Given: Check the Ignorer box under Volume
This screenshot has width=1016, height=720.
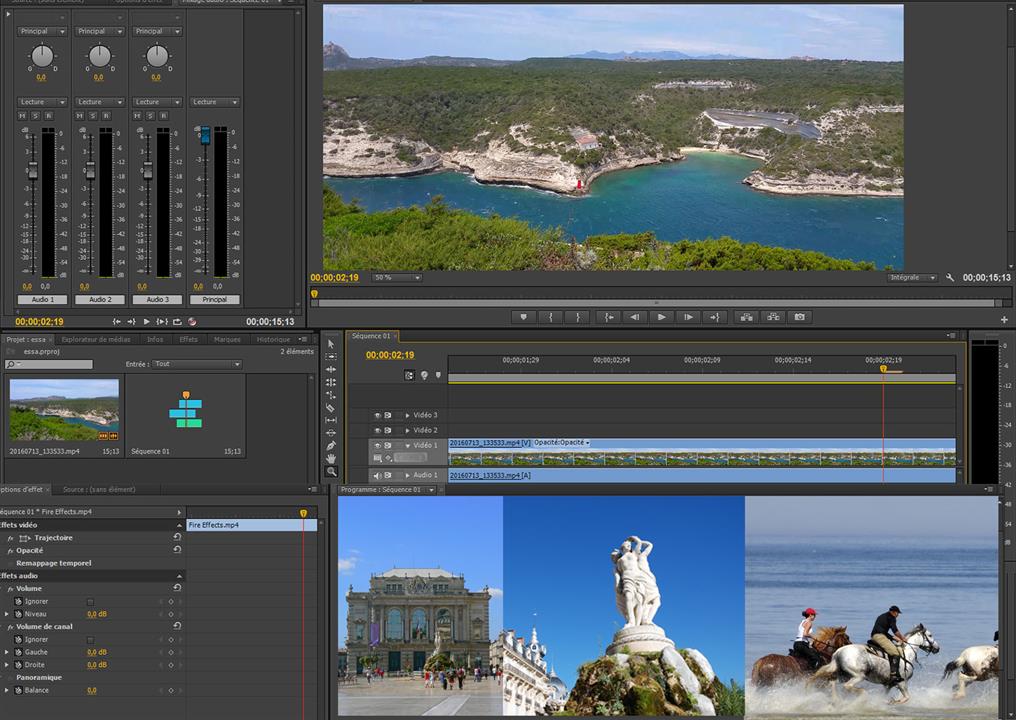Looking at the screenshot, I should pyautogui.click(x=90, y=601).
